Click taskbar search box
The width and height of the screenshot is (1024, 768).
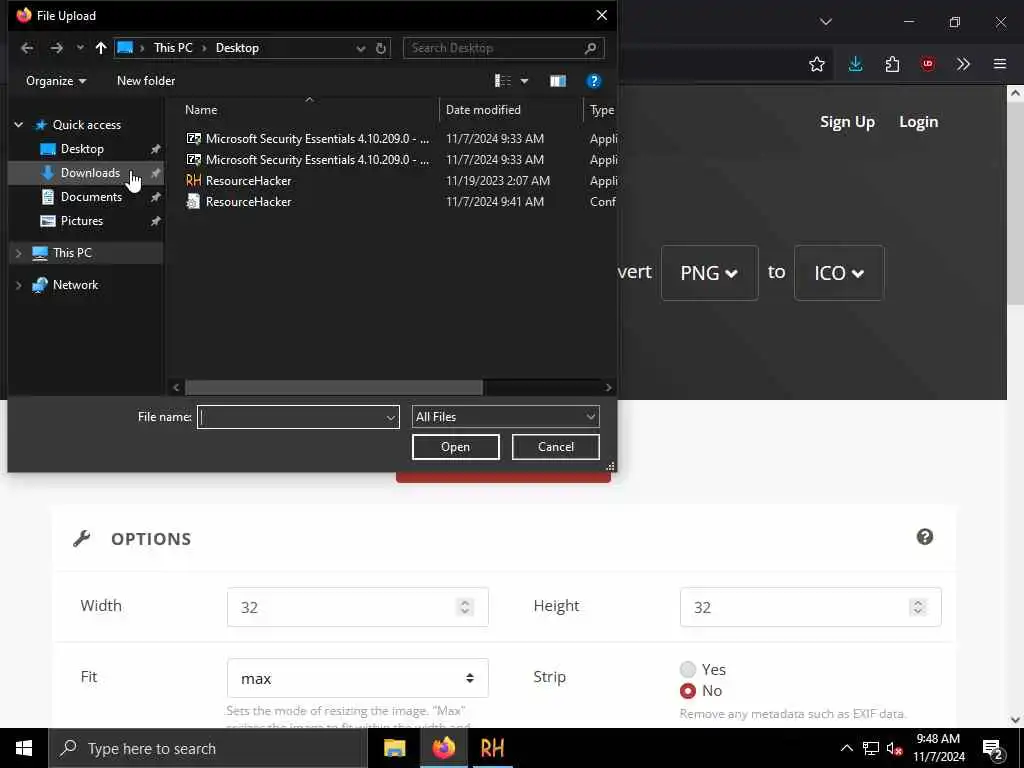(208, 748)
